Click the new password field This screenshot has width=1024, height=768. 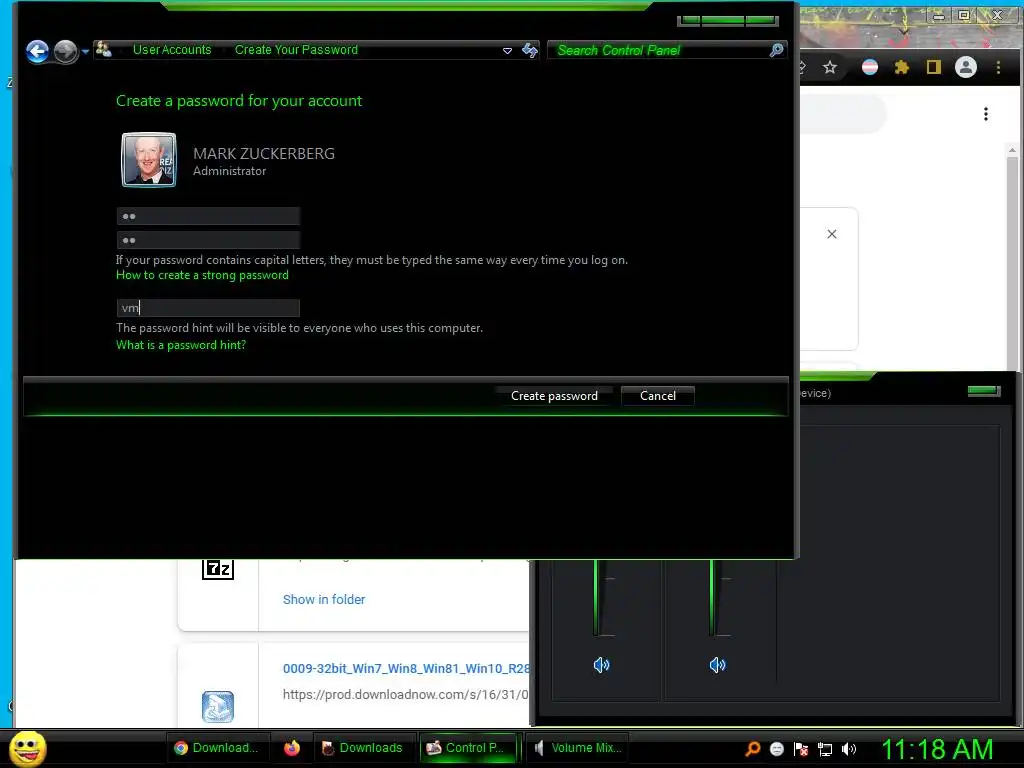pos(208,216)
